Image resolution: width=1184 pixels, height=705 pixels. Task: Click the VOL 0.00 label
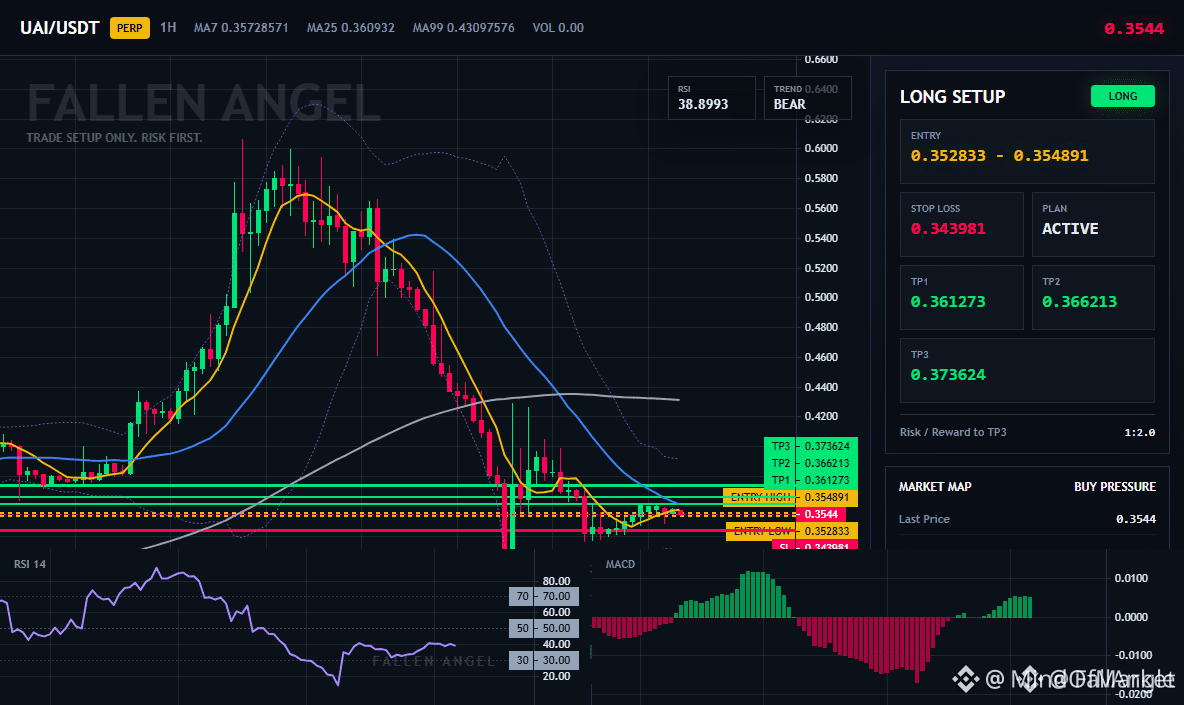pyautogui.click(x=558, y=28)
